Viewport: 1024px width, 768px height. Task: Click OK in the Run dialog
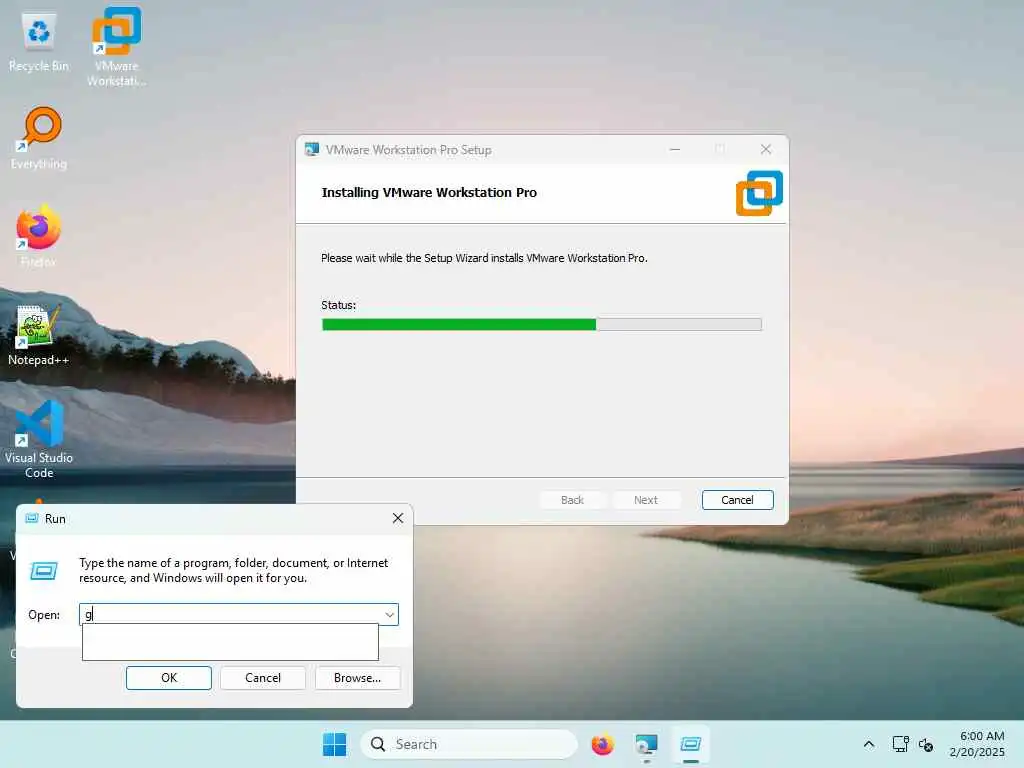(168, 678)
